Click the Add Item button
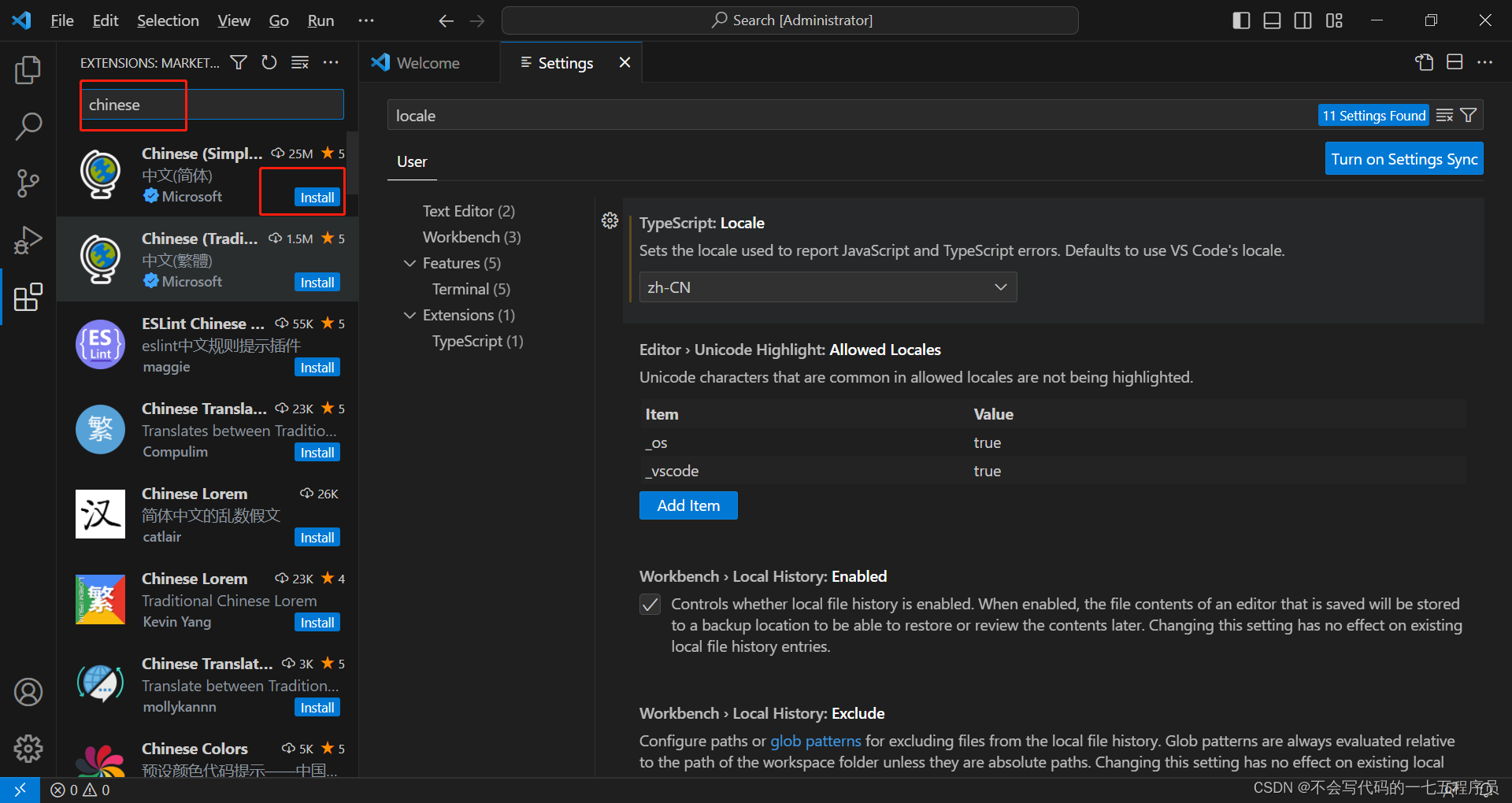1512x803 pixels. point(688,505)
